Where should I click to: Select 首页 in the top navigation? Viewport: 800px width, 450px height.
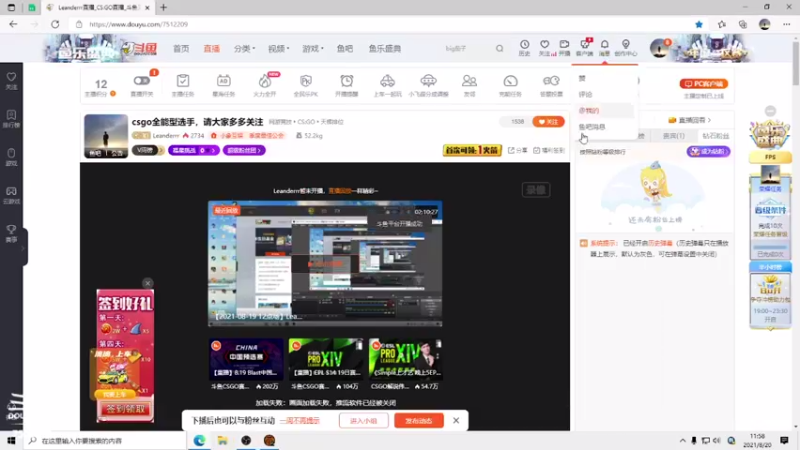coord(181,48)
